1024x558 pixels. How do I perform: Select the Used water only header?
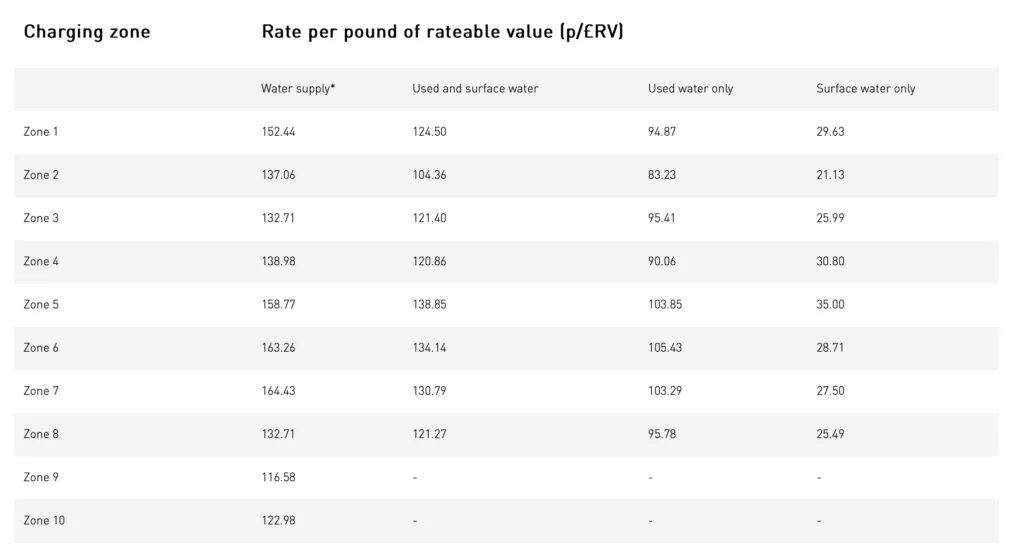point(690,88)
